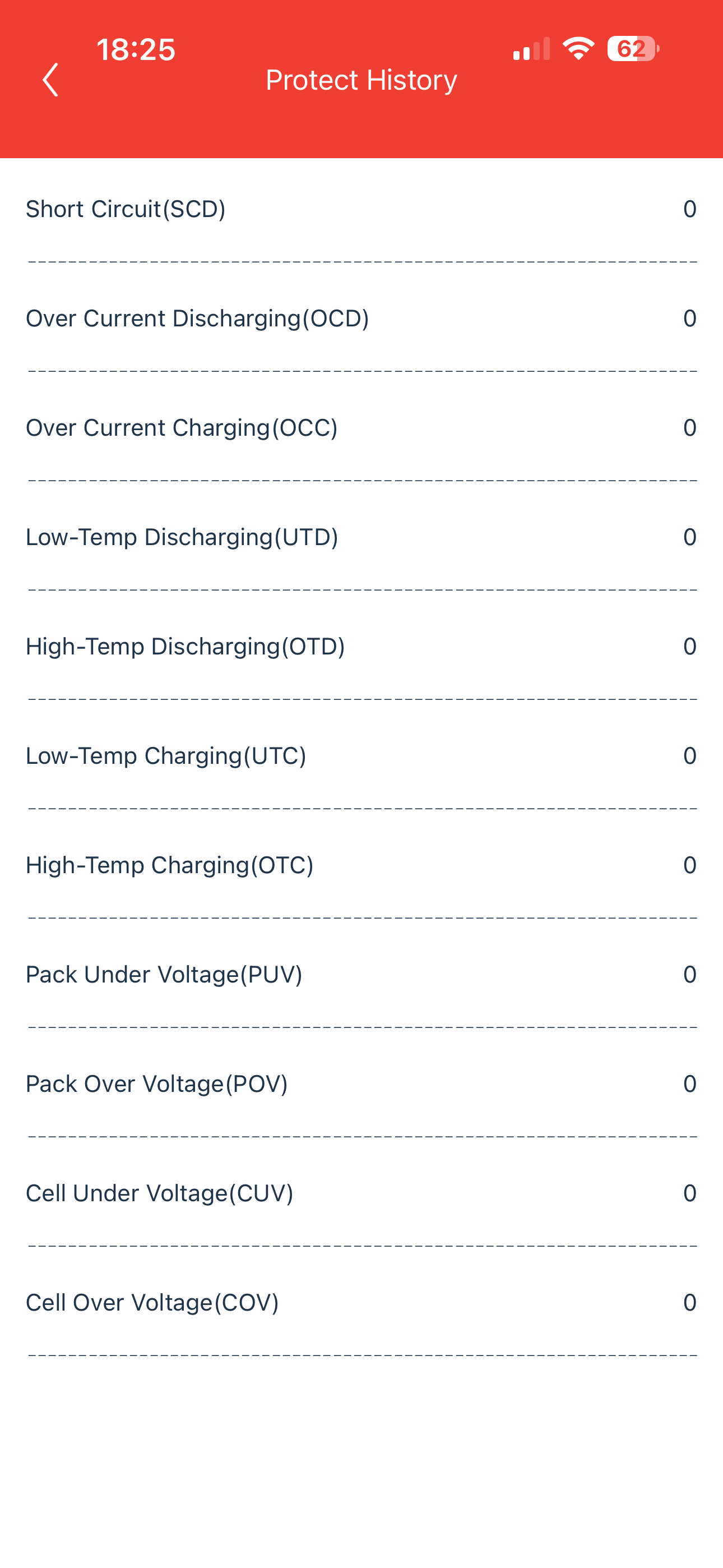
Task: Open the Low-Temp Charging(UTC) item
Action: coord(361,756)
